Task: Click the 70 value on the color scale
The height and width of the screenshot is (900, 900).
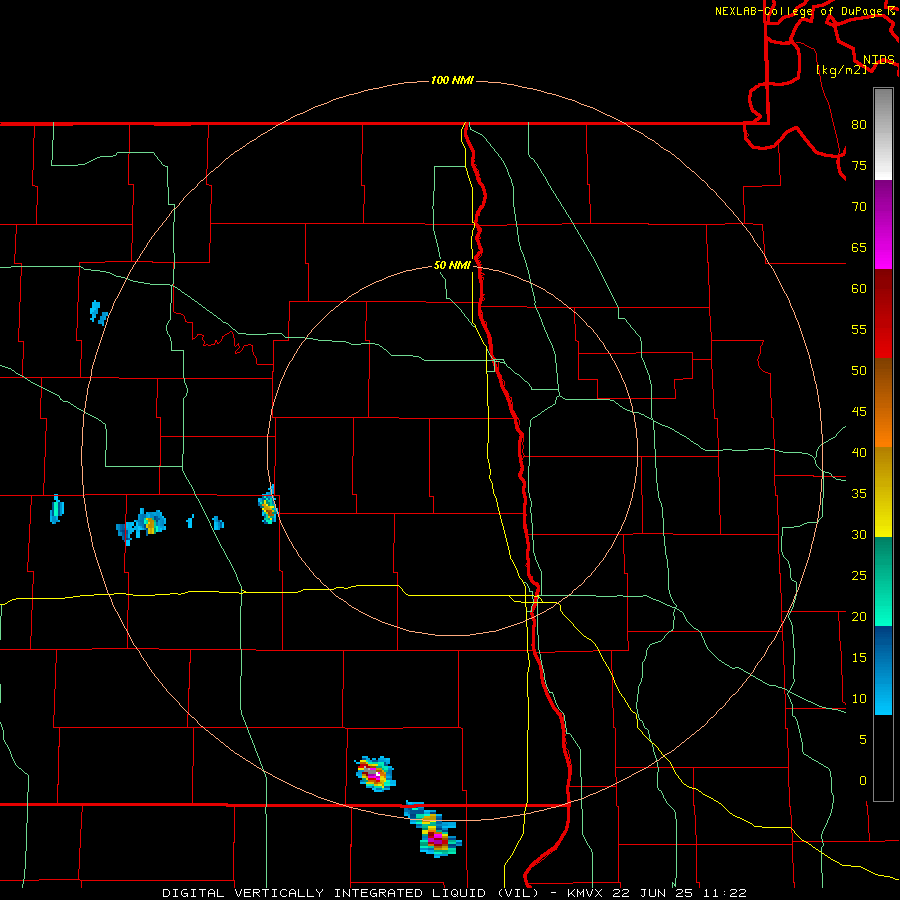Action: click(859, 207)
